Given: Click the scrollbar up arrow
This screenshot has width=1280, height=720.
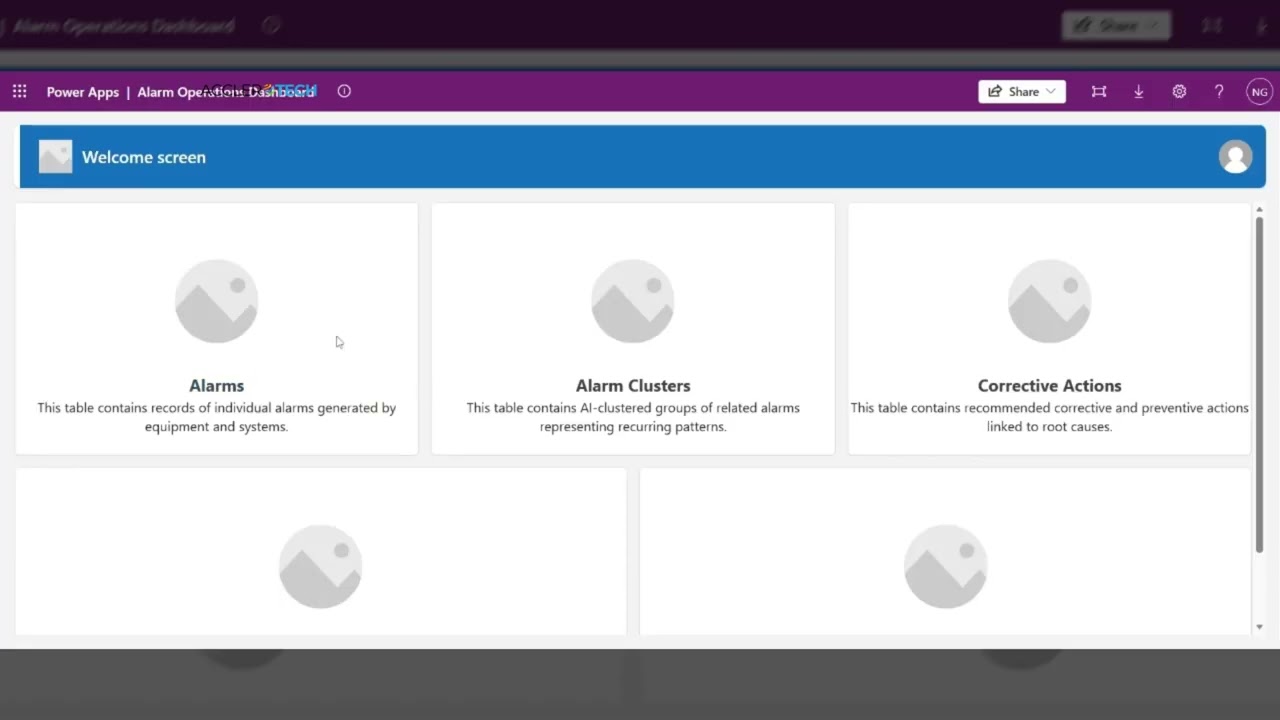Looking at the screenshot, I should [1259, 209].
